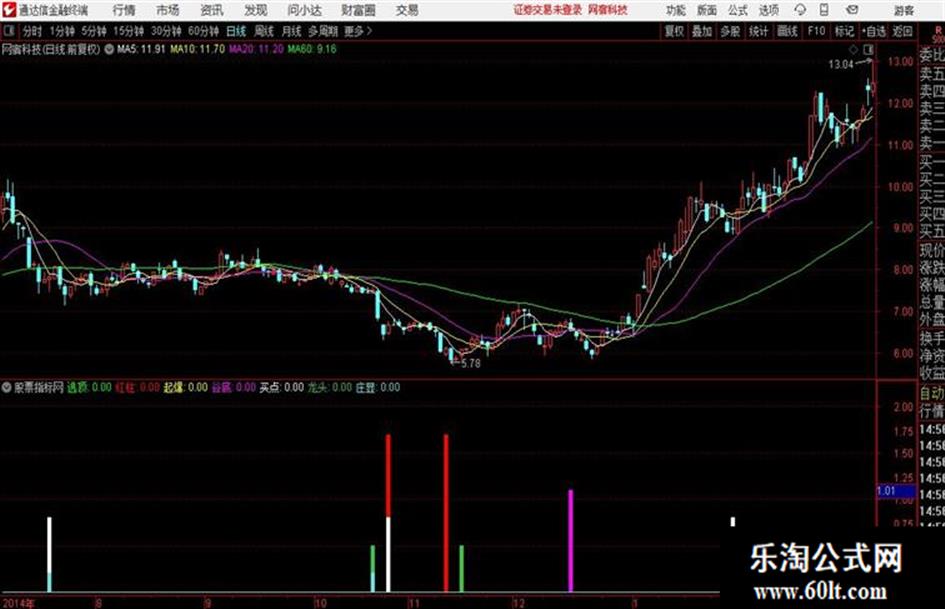Viewport: 945px width, 609px height.
Task: Expand the indicator settings arrow beside 股票指标网
Action: point(7,387)
